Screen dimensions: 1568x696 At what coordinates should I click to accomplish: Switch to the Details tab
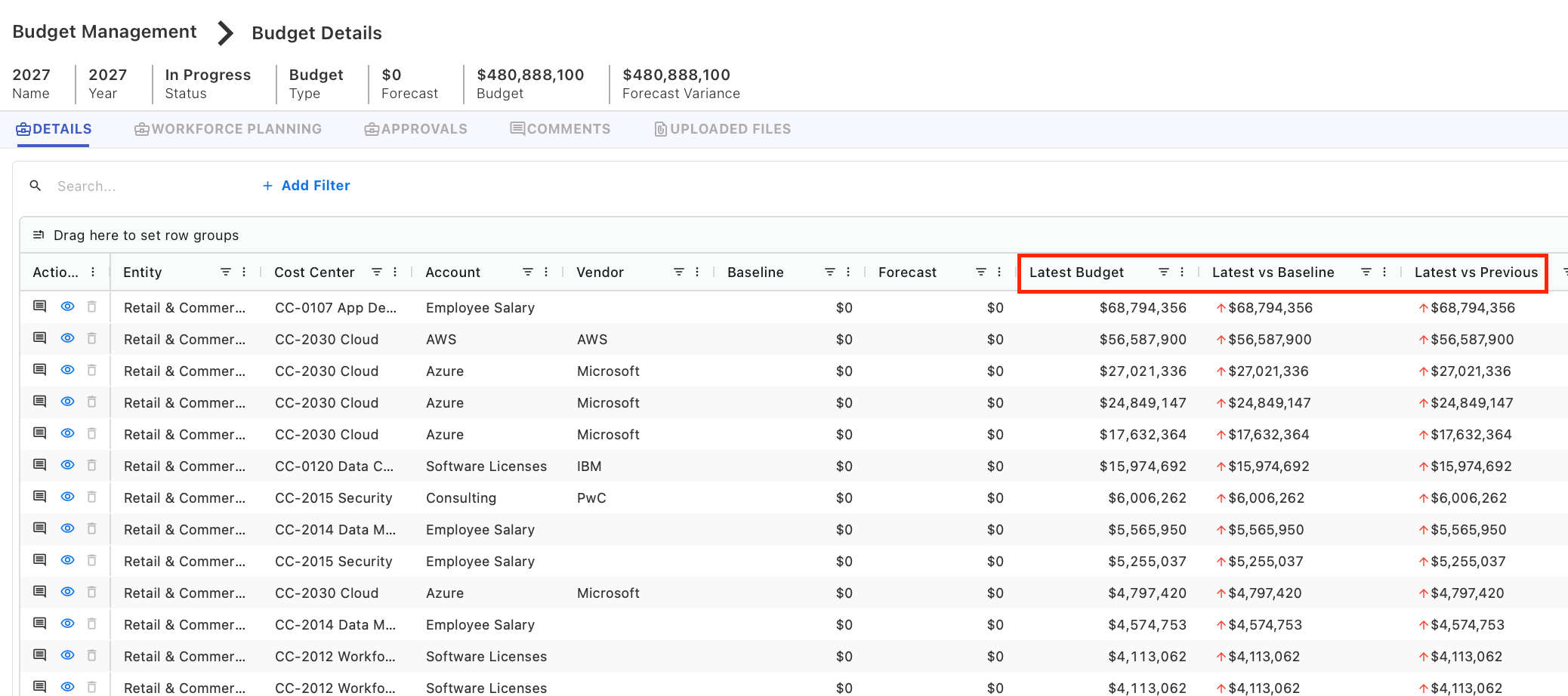(x=54, y=129)
